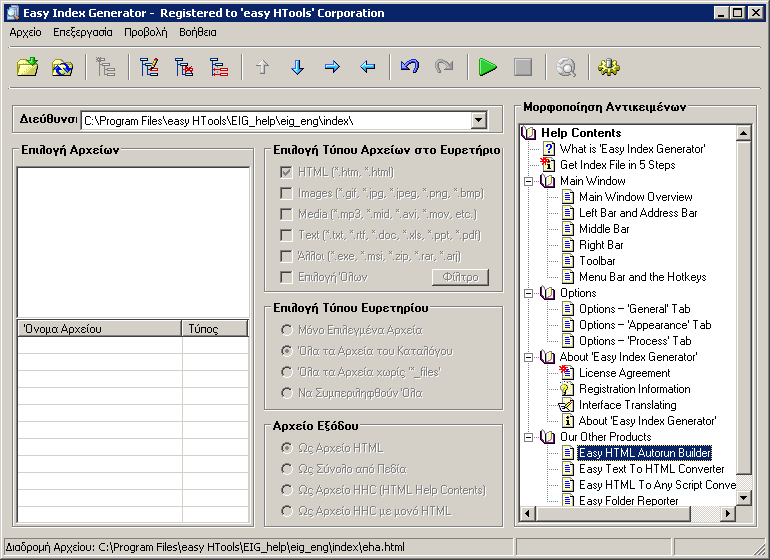Viewport: 770px width, 560px height.
Task: Click the preview magnifier toolbar icon
Action: (566, 67)
